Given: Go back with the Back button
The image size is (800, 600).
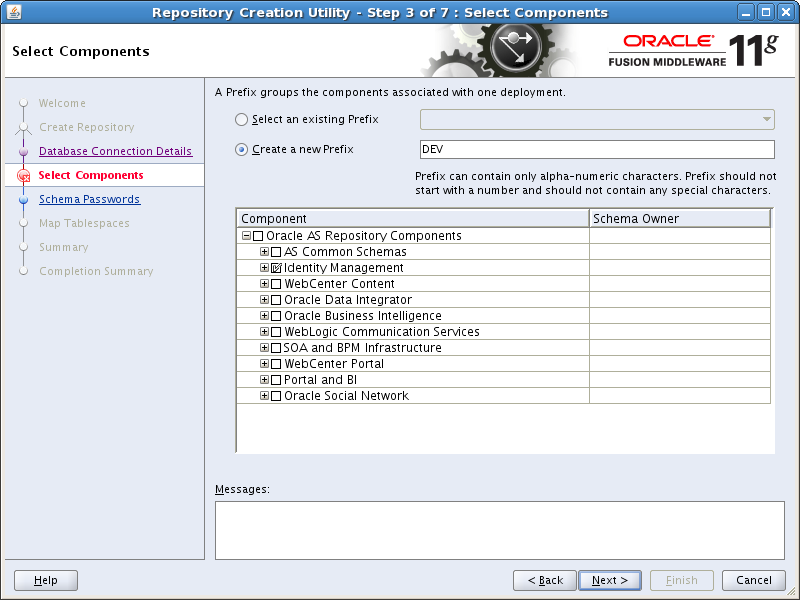Looking at the screenshot, I should point(544,580).
